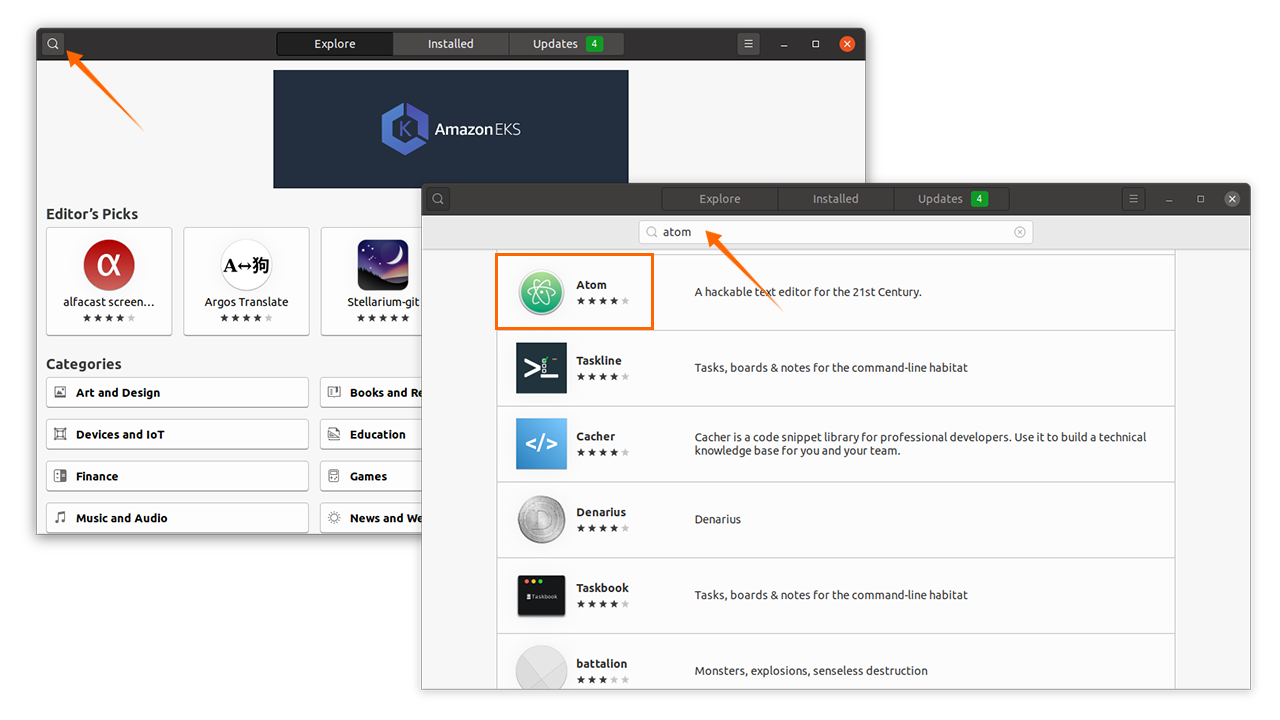Minimize the front search window
Screen dimensions: 1280x720
1168,199
